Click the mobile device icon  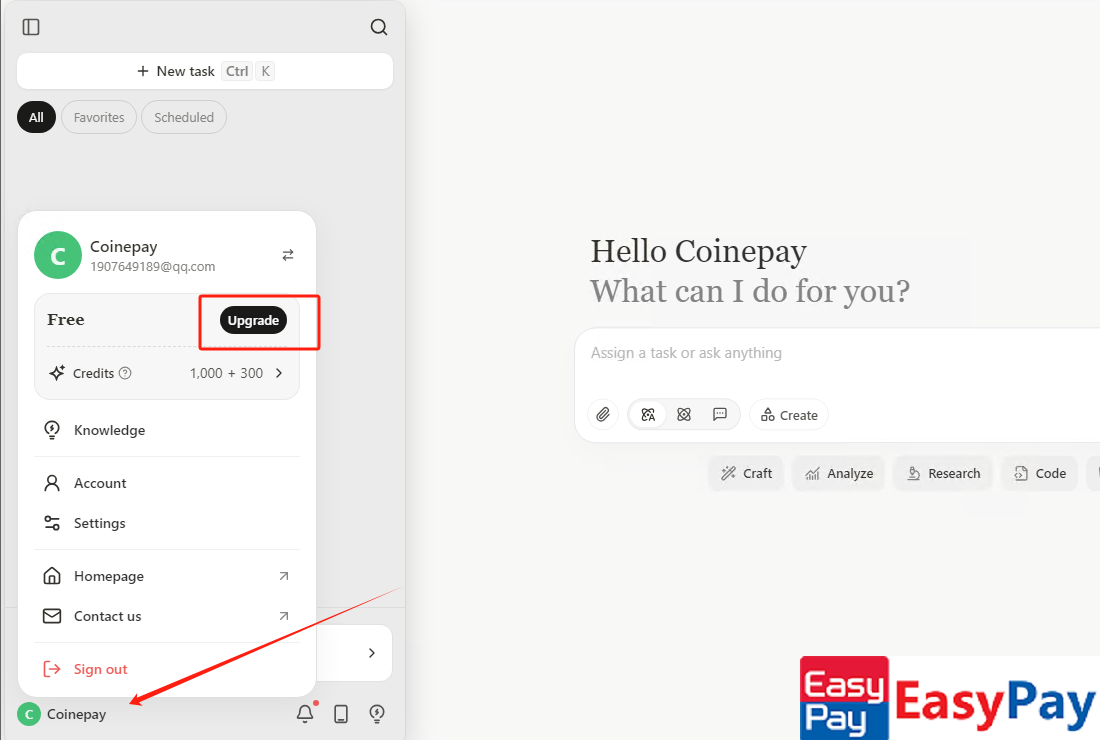pos(341,713)
